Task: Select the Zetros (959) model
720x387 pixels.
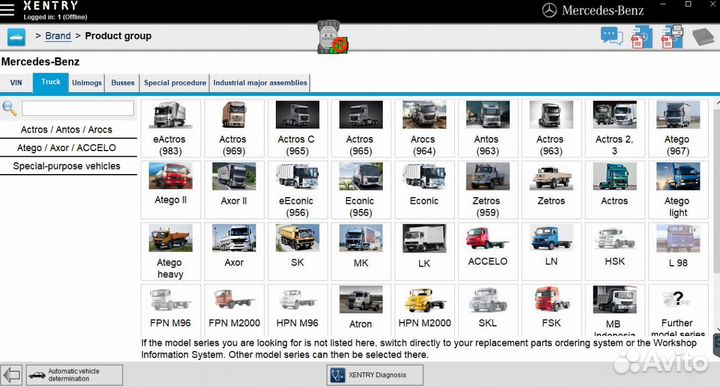Action: click(488, 190)
